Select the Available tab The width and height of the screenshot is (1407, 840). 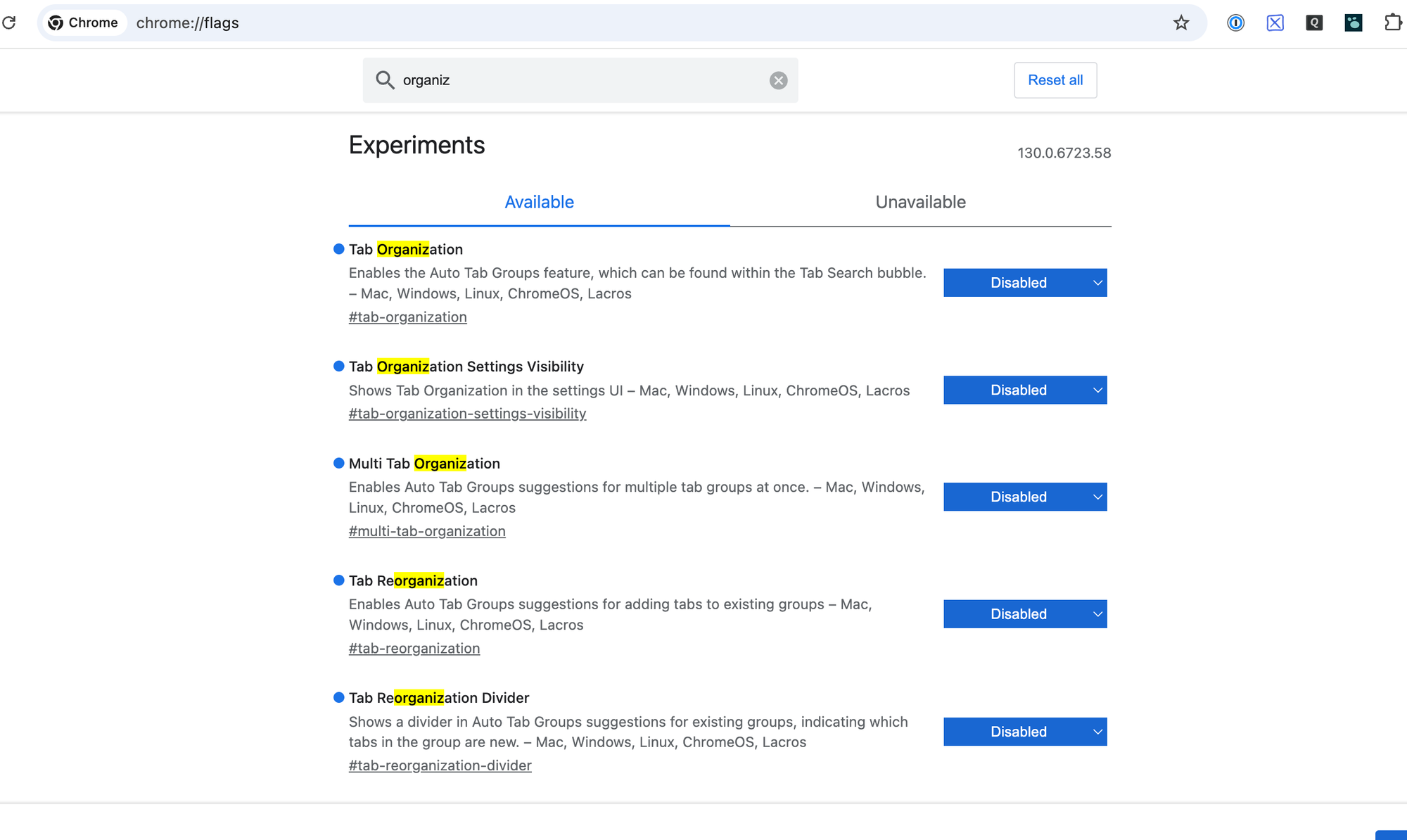(539, 203)
